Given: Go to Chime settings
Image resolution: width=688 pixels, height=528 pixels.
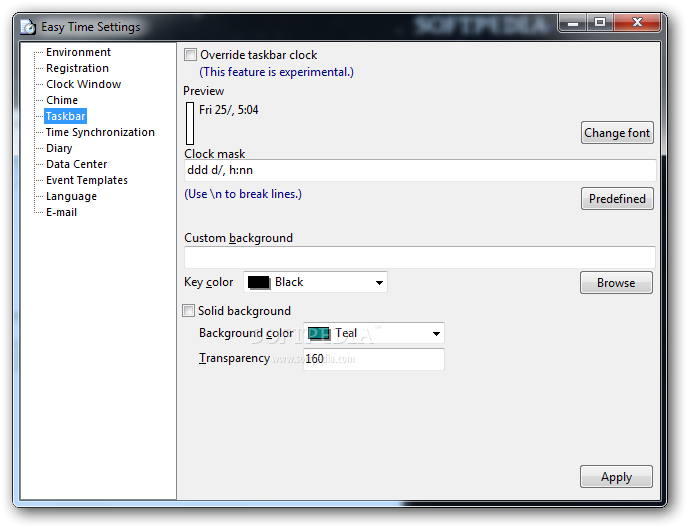Looking at the screenshot, I should (62, 100).
